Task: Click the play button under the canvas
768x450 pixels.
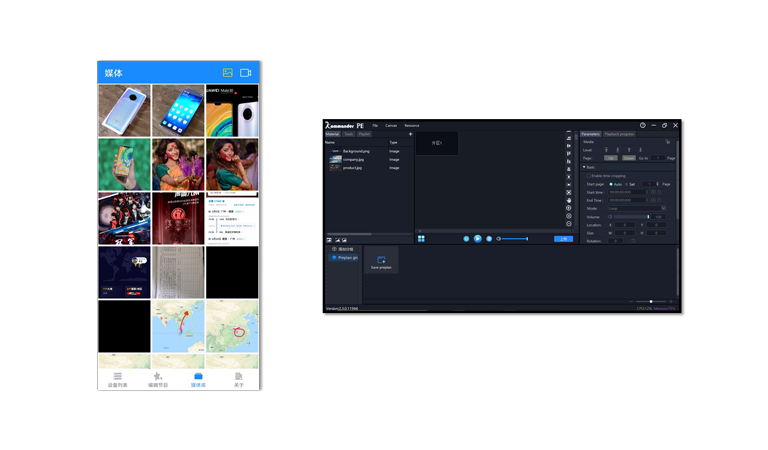Action: 477,239
